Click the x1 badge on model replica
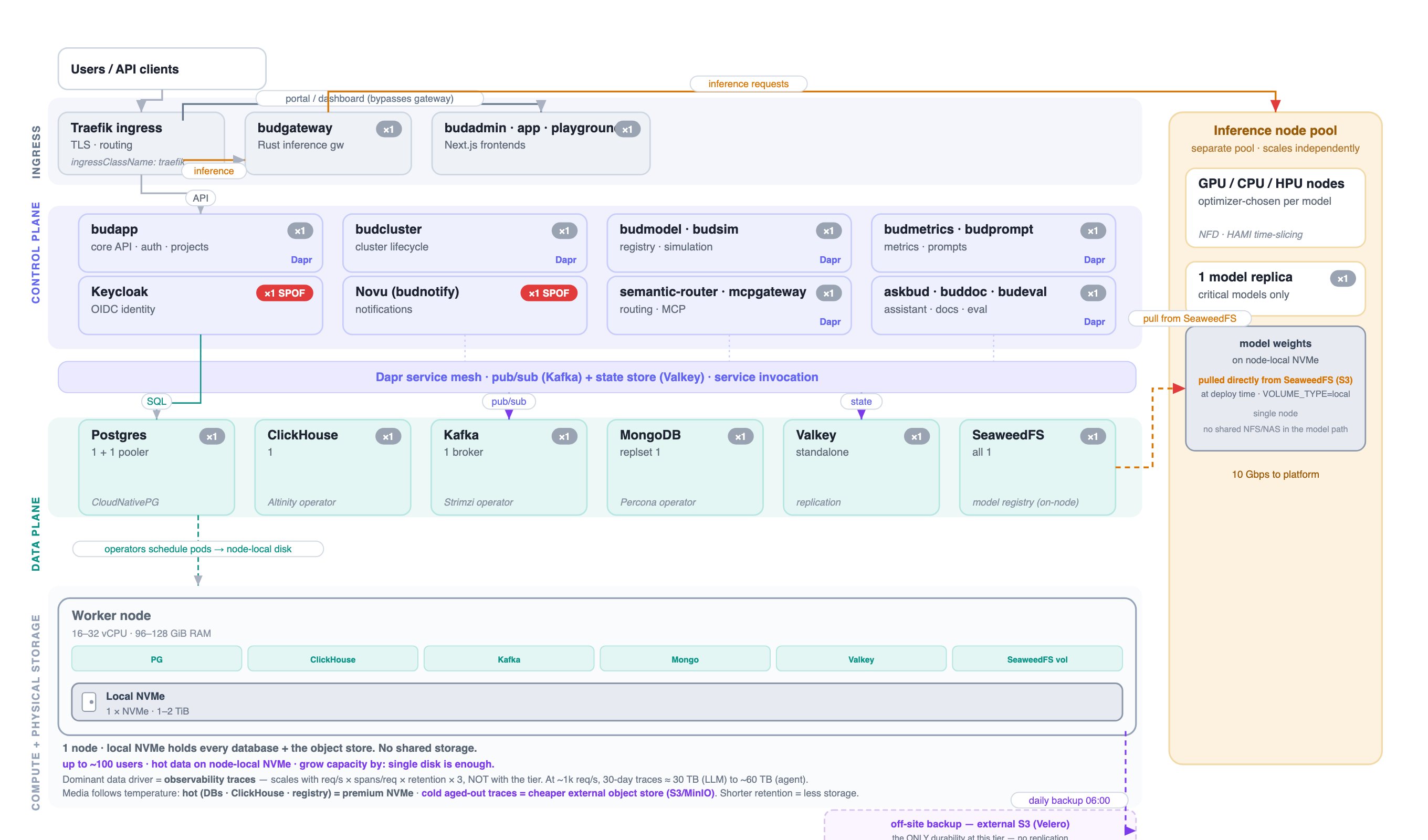Image resolution: width=1428 pixels, height=840 pixels. click(x=1342, y=279)
